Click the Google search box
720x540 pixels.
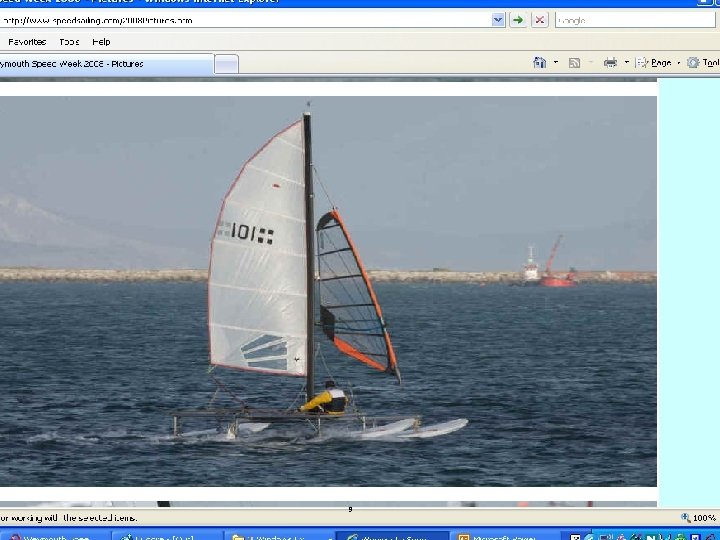635,20
